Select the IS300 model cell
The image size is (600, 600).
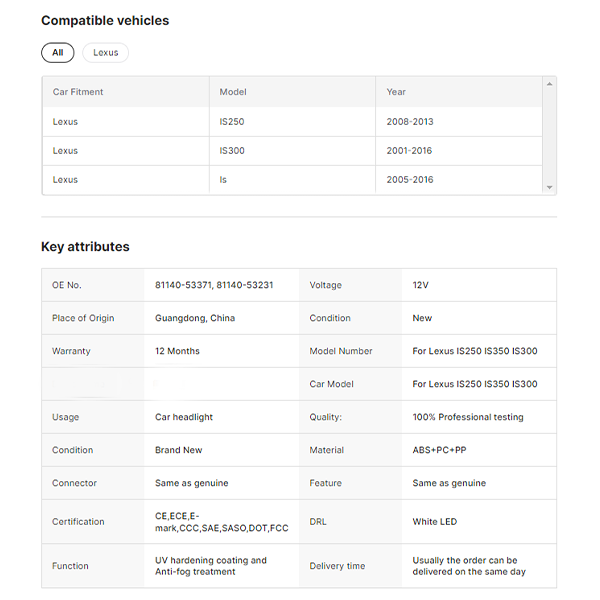(x=232, y=151)
